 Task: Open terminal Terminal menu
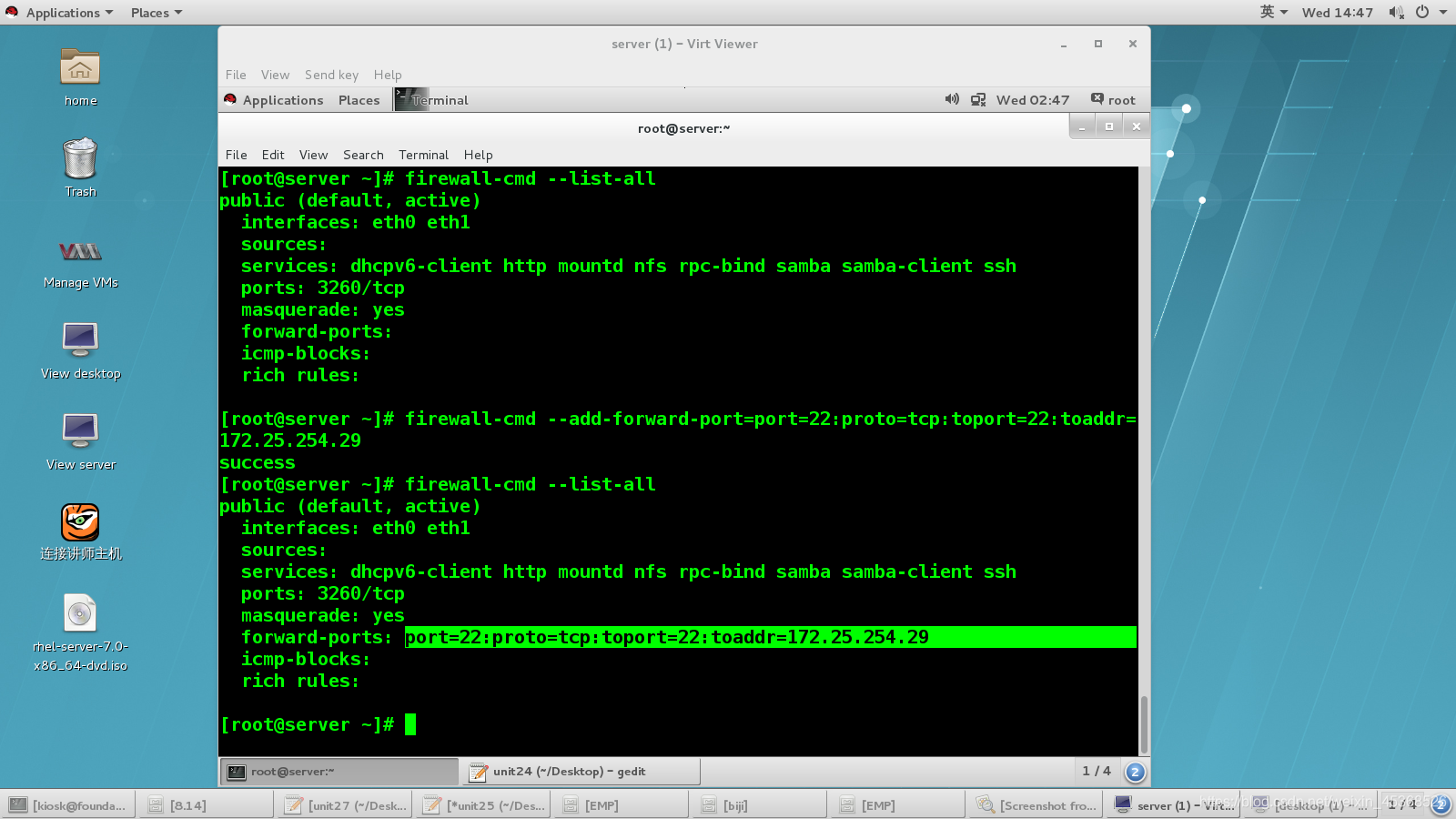pos(423,155)
